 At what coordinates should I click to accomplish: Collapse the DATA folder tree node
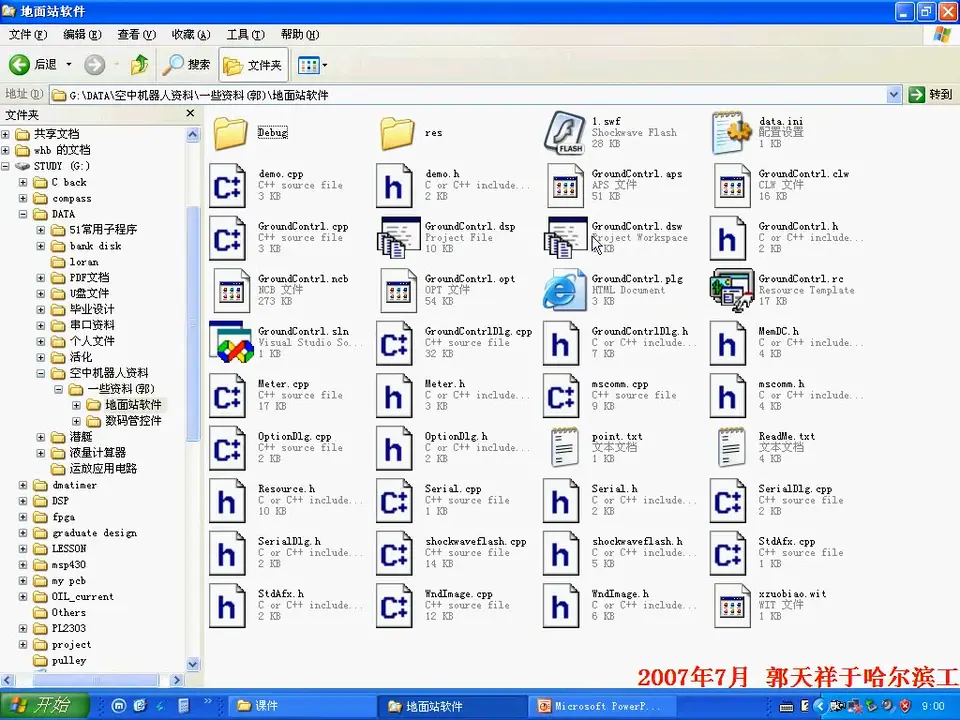[23, 214]
